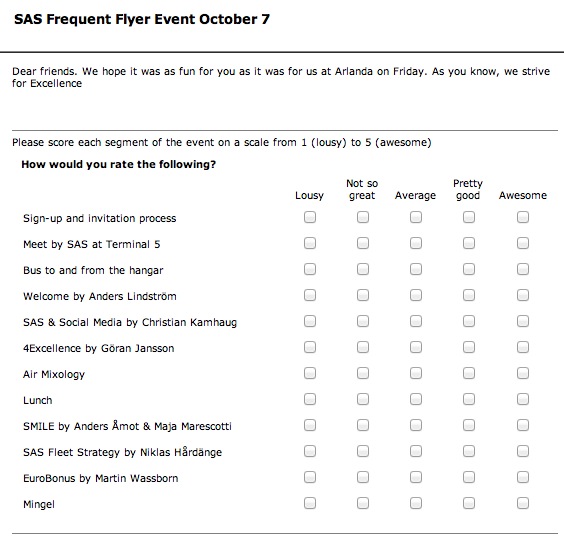Screen dimensions: 564x542
Task: Rate Welcome by Anders Lindström as Pretty good
Action: pyautogui.click(x=469, y=295)
